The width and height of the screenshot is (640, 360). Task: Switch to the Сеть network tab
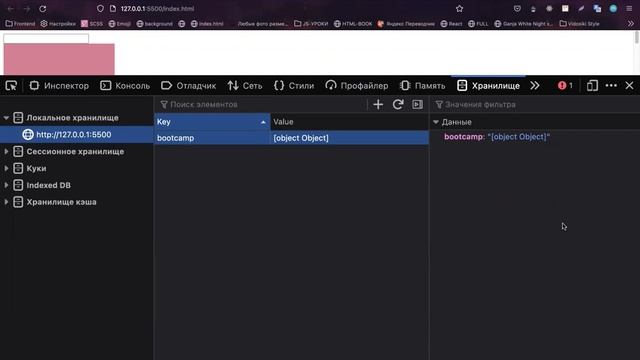(245, 86)
